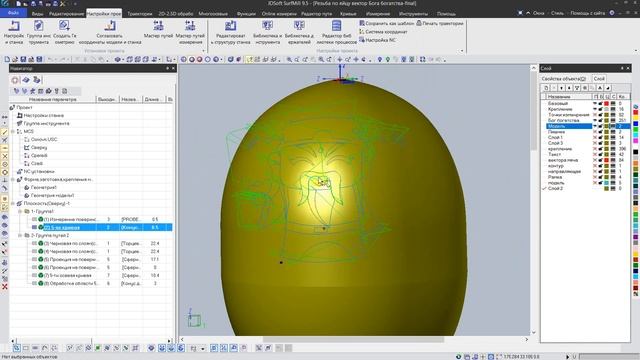Click Система координат button
The width and height of the screenshot is (640, 360).
[383, 32]
